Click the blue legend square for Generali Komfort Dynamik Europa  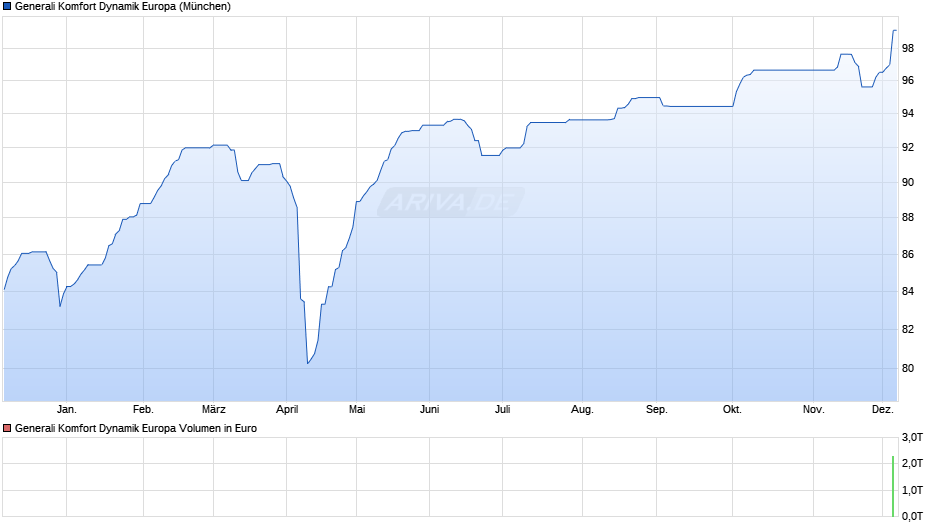click(x=7, y=7)
